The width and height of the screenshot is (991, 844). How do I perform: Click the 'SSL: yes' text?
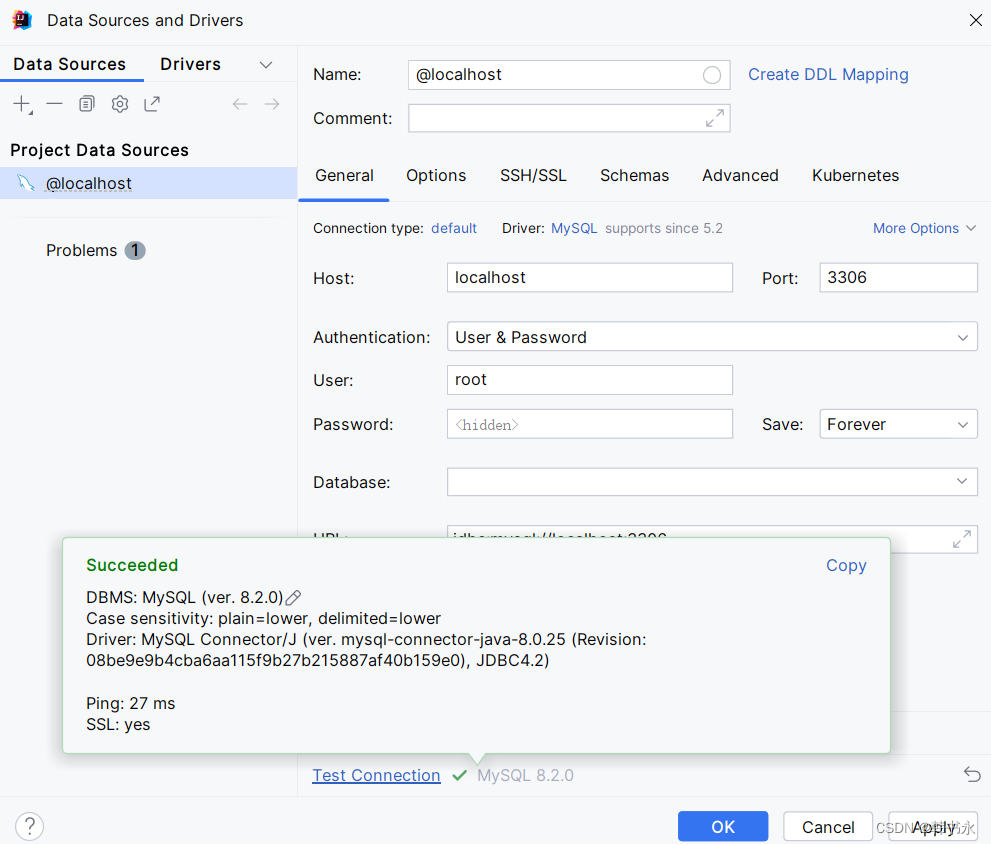(x=118, y=725)
